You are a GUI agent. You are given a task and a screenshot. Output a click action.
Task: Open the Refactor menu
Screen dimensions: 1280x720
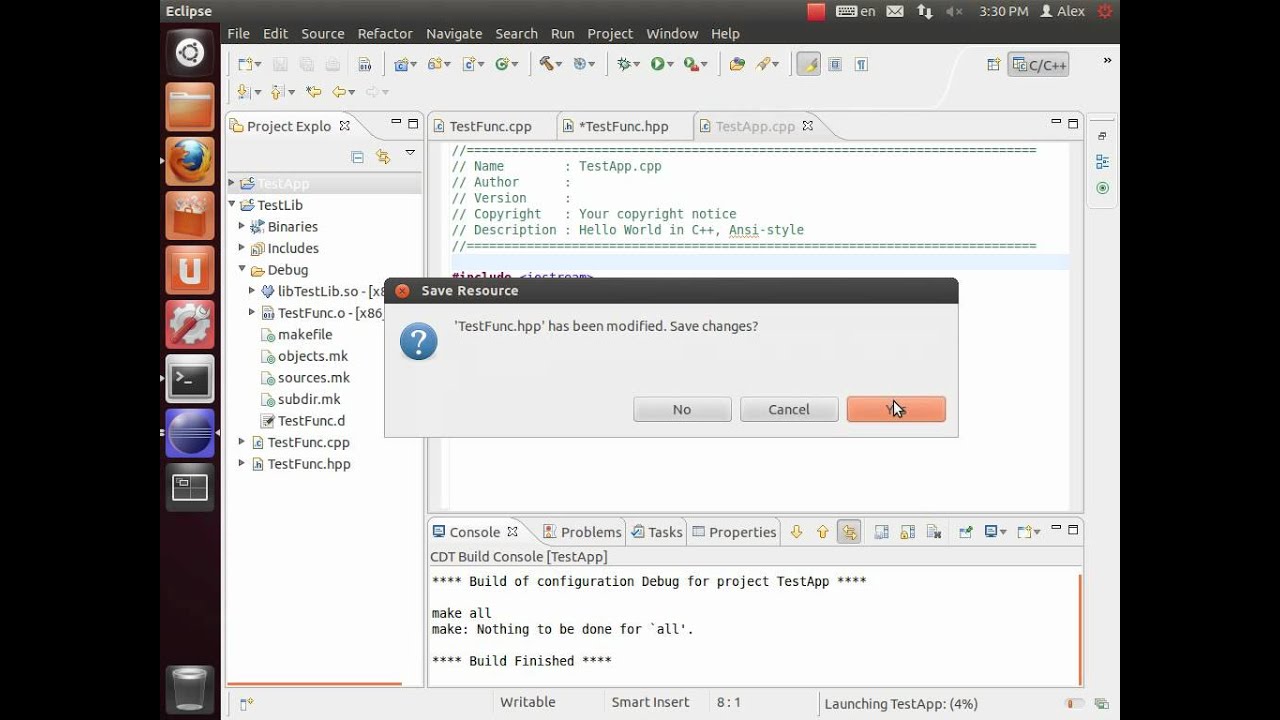385,34
